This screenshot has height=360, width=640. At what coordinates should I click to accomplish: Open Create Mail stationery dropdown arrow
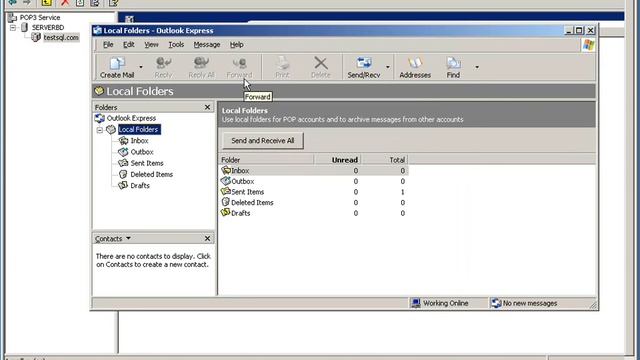(141, 67)
